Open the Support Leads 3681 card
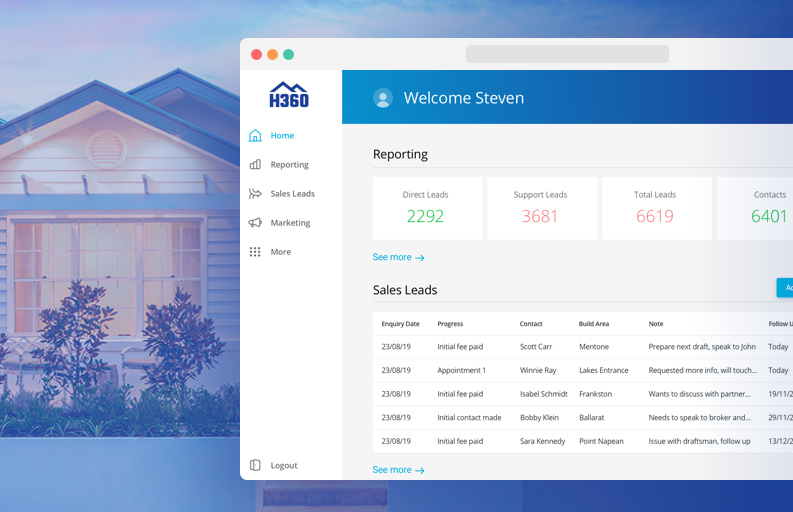793x512 pixels. 542,208
